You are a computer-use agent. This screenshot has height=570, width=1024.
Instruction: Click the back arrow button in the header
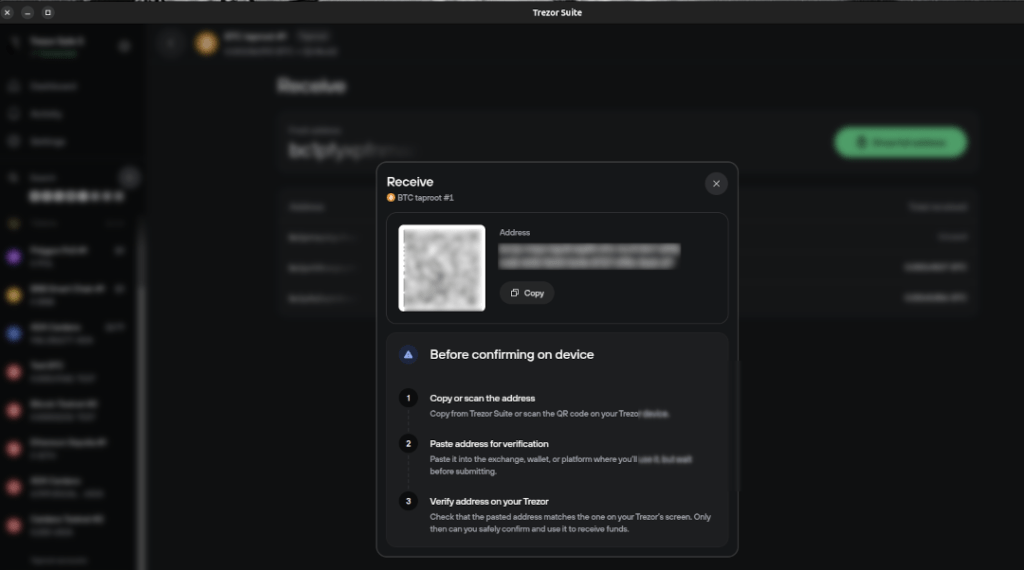point(170,43)
